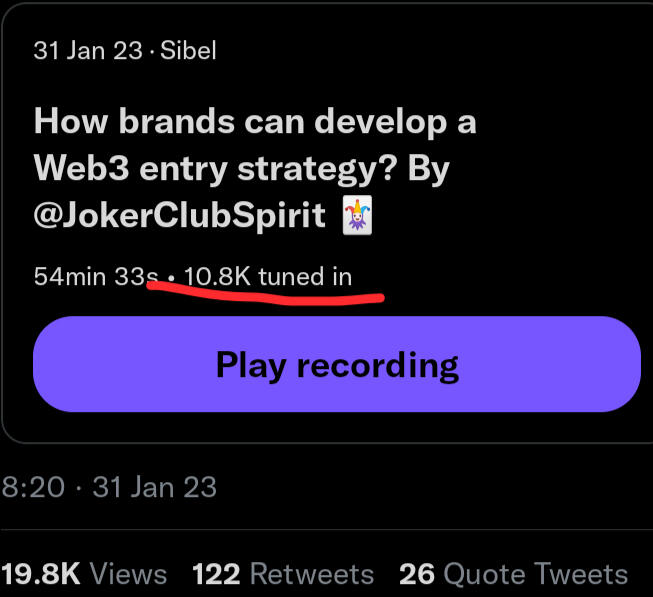The width and height of the screenshot is (653, 597).
Task: Click the 'Web3 entry strategy? By' title line
Action: 241,168
